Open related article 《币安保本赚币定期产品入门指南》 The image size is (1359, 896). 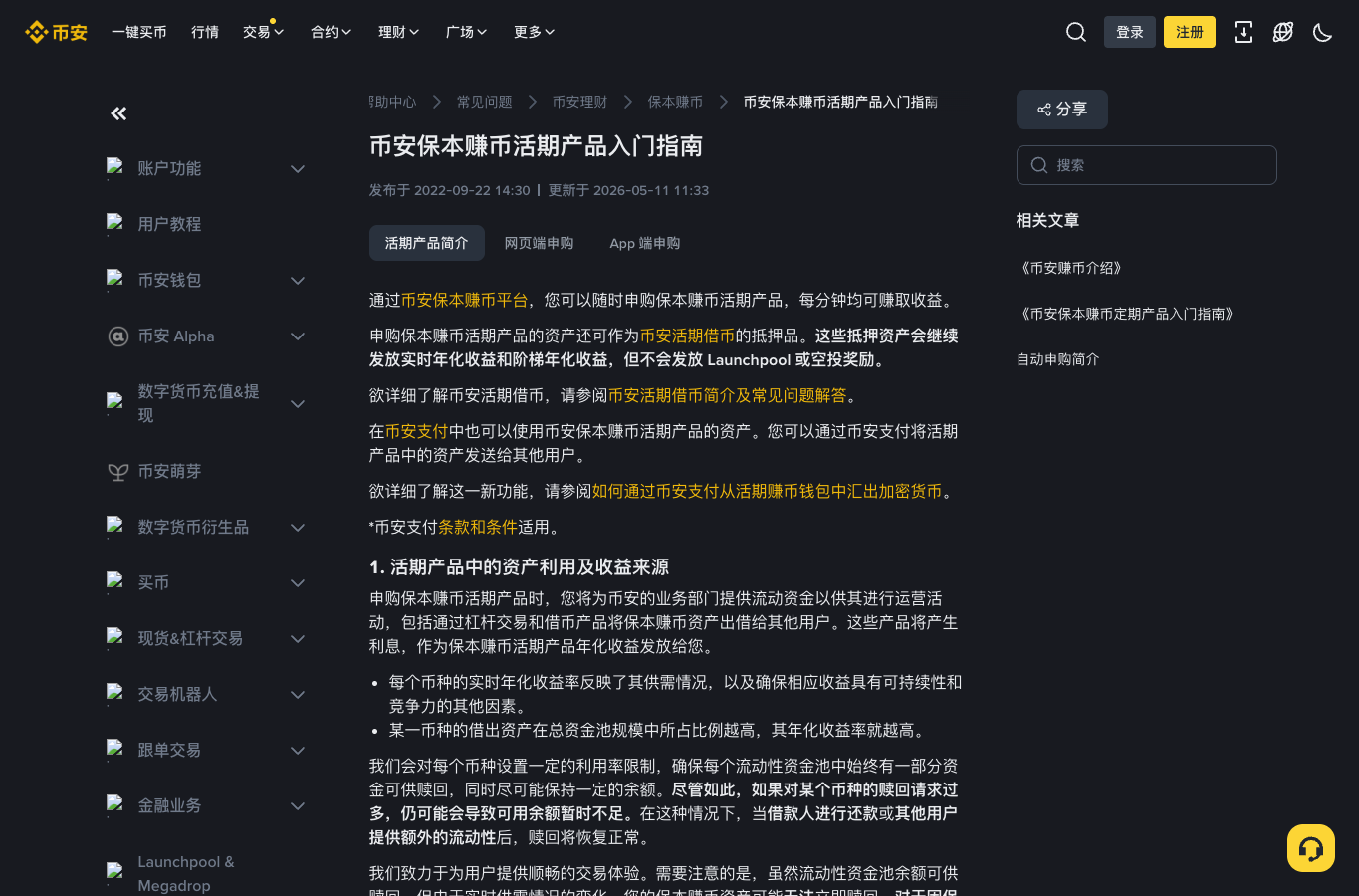point(1128,314)
